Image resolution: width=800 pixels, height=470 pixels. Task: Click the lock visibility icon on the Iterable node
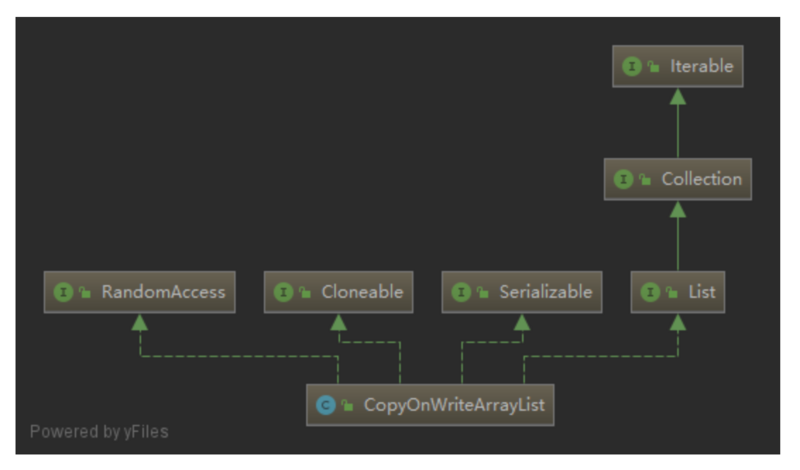coord(654,67)
